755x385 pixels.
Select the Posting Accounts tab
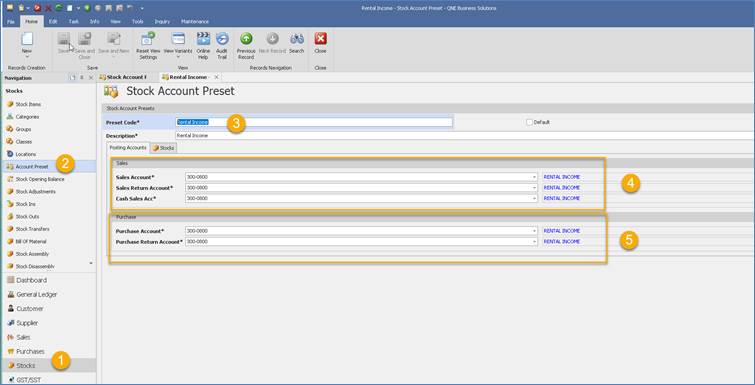coord(128,148)
